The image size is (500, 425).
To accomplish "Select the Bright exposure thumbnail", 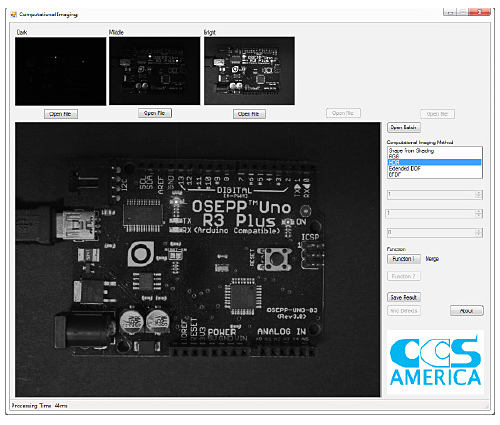I will coord(249,71).
